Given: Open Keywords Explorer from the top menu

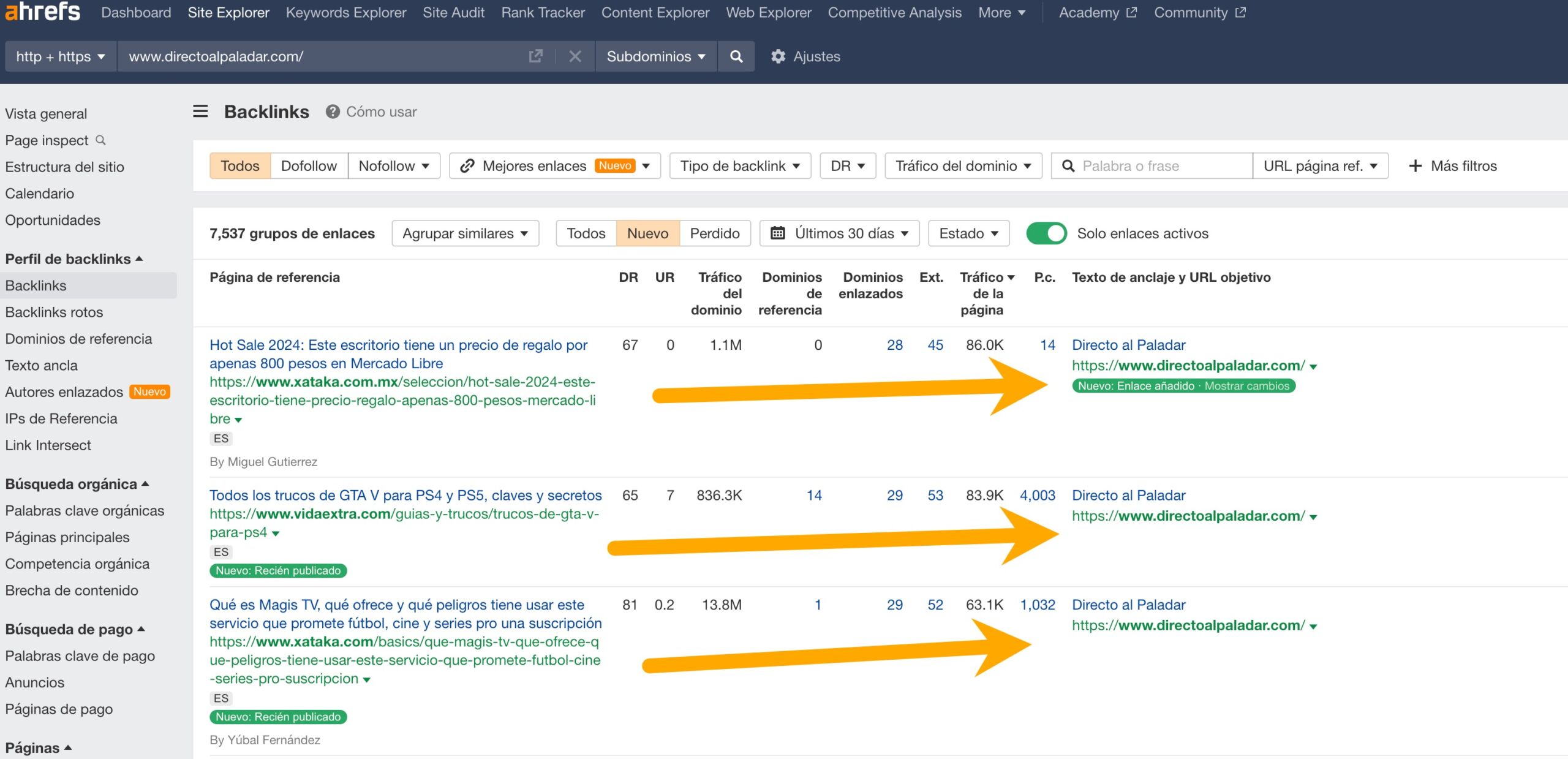Looking at the screenshot, I should [x=347, y=12].
